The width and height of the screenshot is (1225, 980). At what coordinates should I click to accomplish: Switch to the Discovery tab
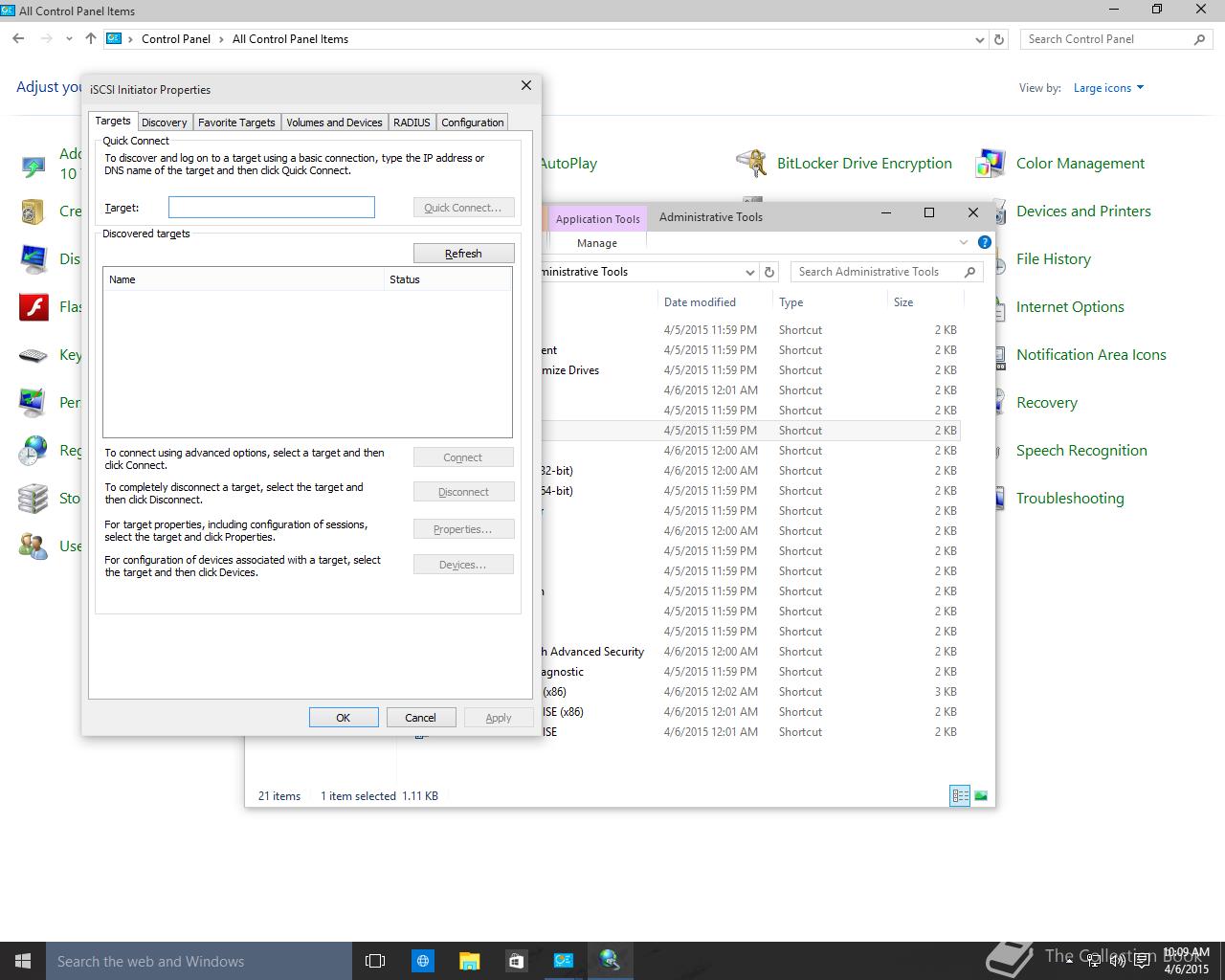pyautogui.click(x=165, y=122)
